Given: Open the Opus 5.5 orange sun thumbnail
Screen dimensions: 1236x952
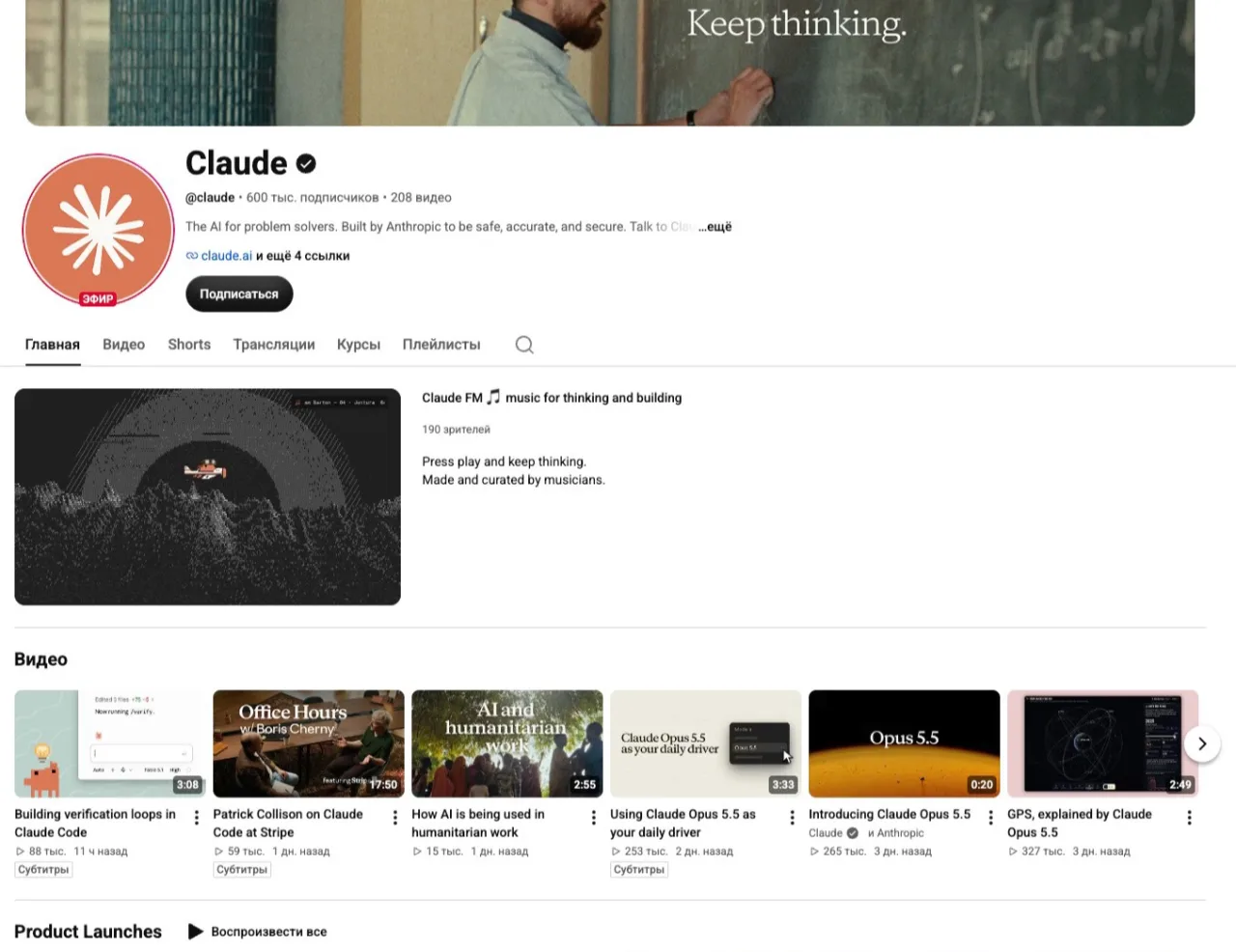Looking at the screenshot, I should 904,743.
